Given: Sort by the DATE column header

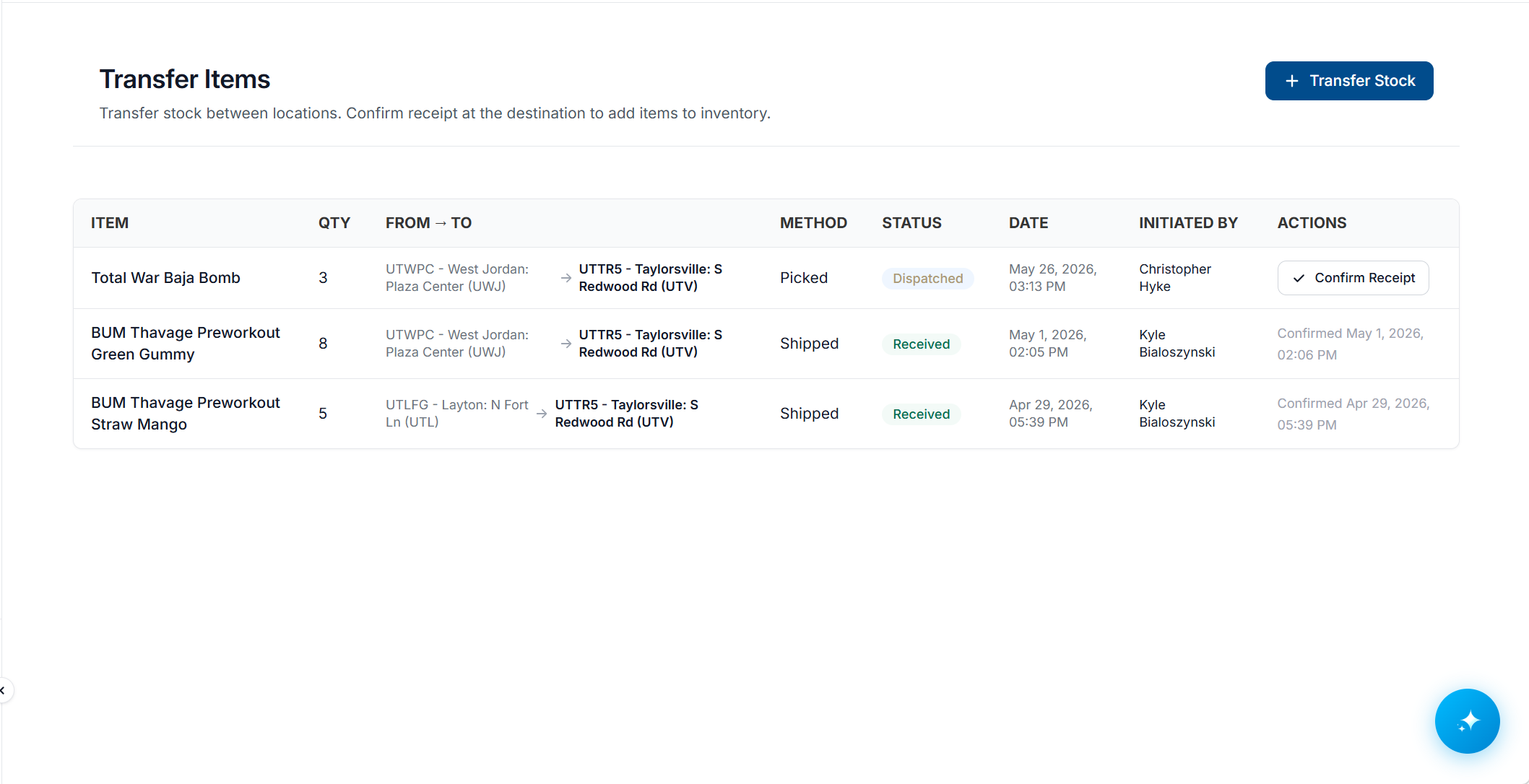Looking at the screenshot, I should point(1028,223).
